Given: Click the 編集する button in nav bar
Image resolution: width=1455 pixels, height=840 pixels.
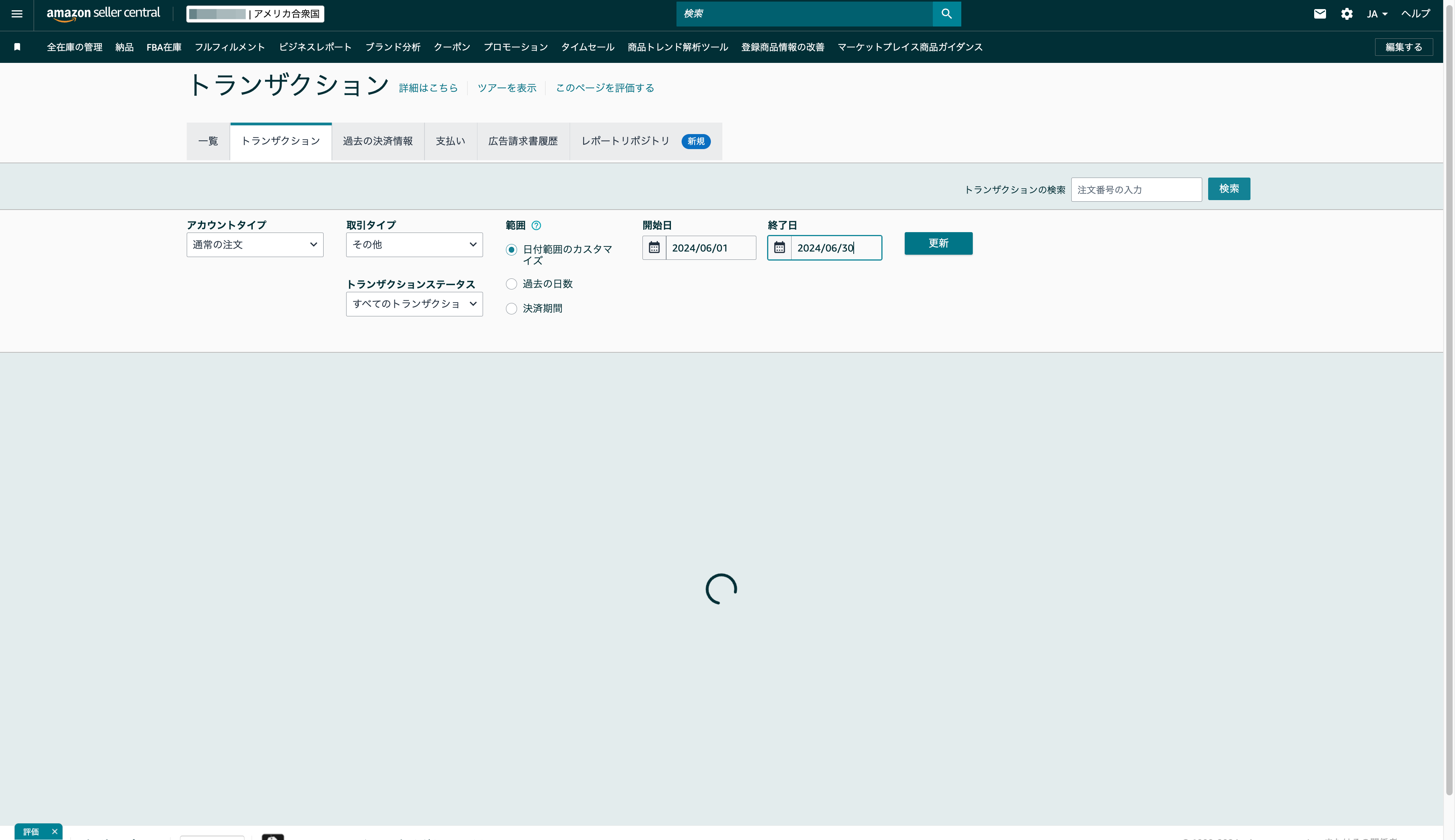Looking at the screenshot, I should 1404,47.
